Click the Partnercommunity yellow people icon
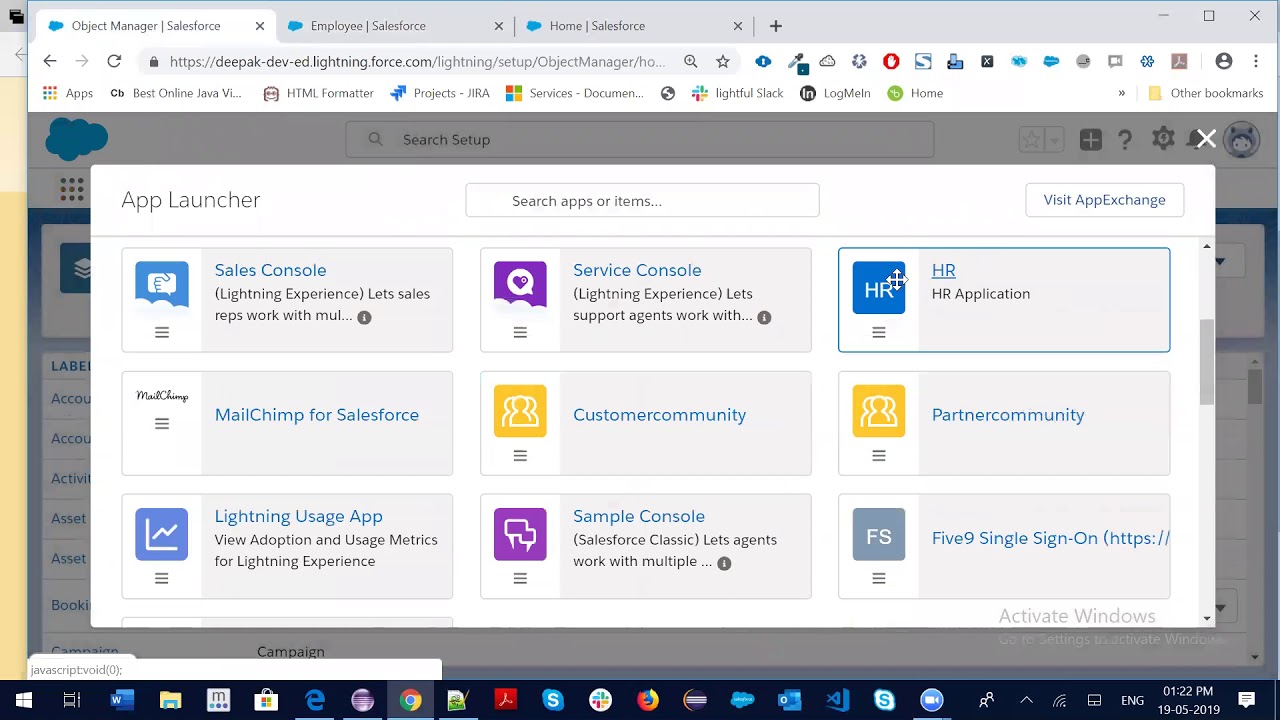1280x720 pixels. [879, 411]
